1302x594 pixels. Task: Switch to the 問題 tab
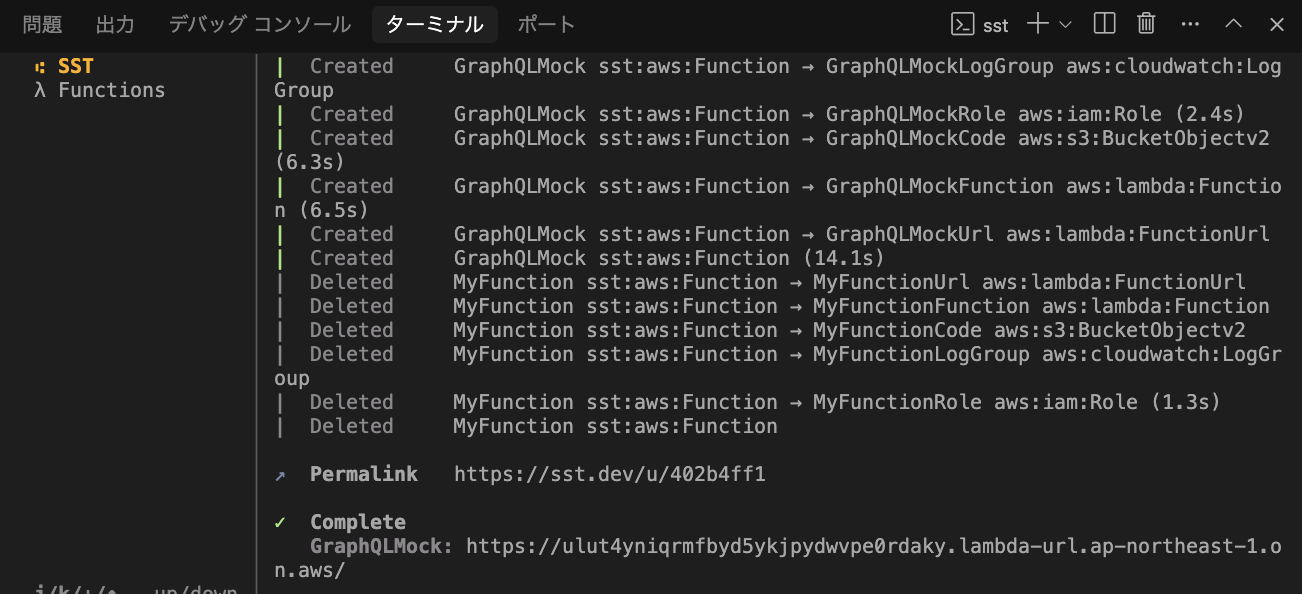[x=41, y=23]
